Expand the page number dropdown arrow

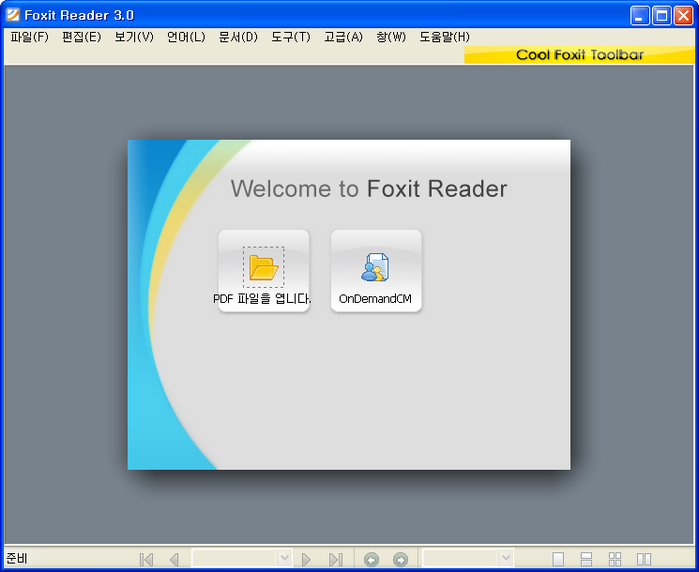tap(284, 558)
